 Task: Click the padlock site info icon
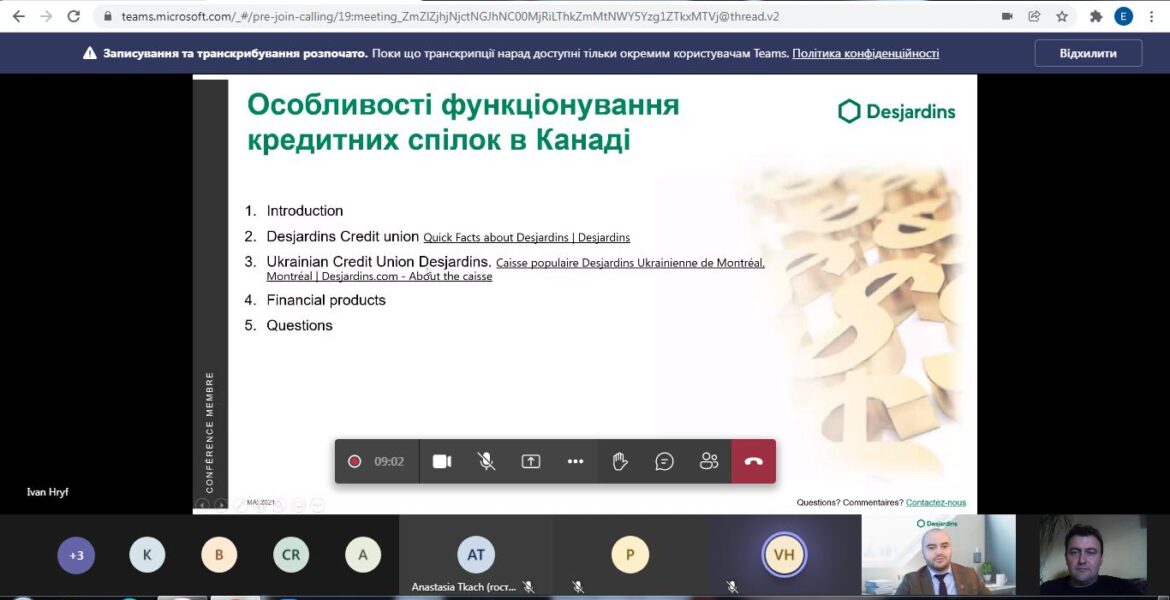(107, 16)
